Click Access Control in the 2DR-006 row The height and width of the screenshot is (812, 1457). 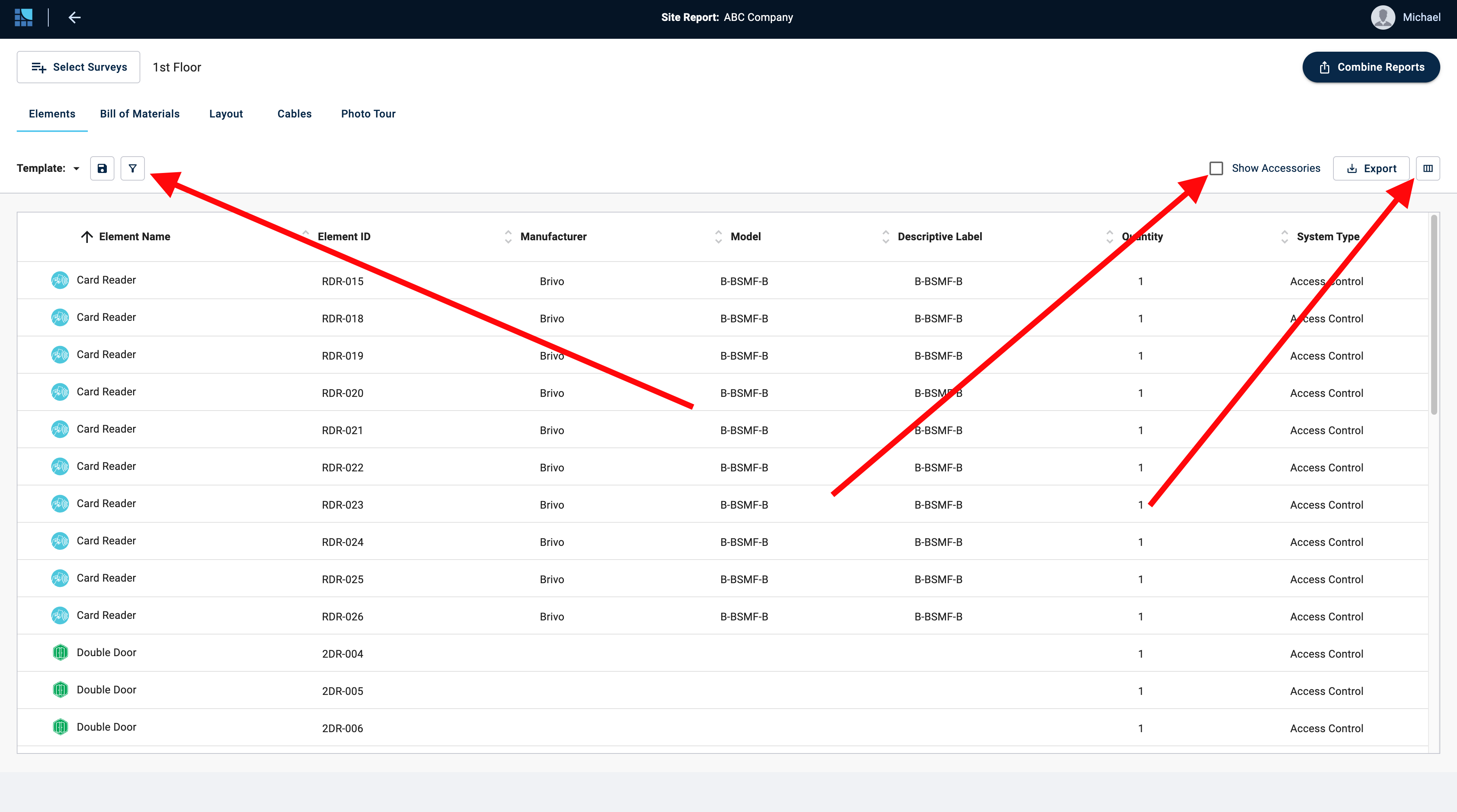pos(1326,728)
